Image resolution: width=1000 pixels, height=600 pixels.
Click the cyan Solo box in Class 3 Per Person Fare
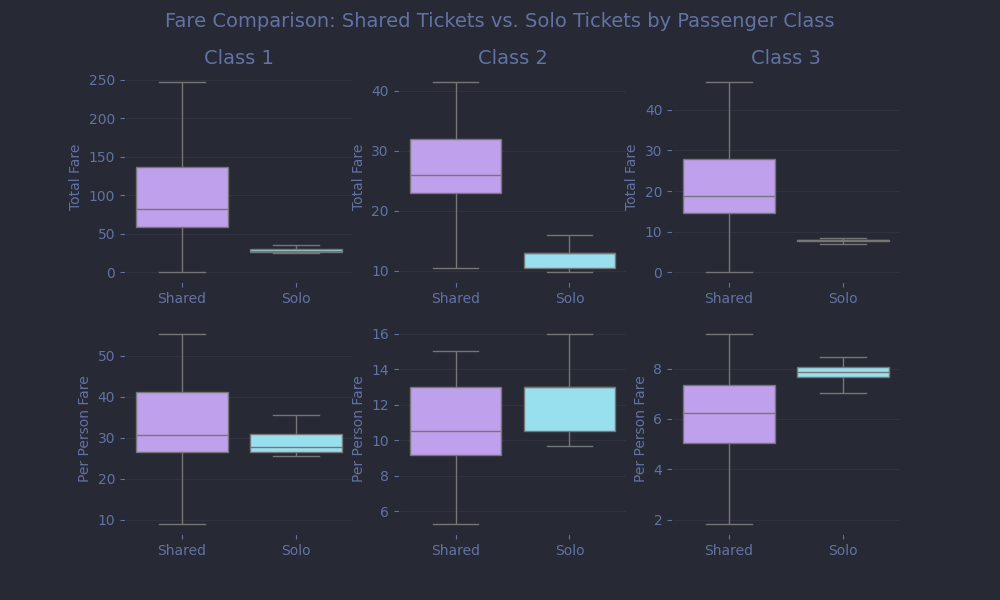coord(843,372)
